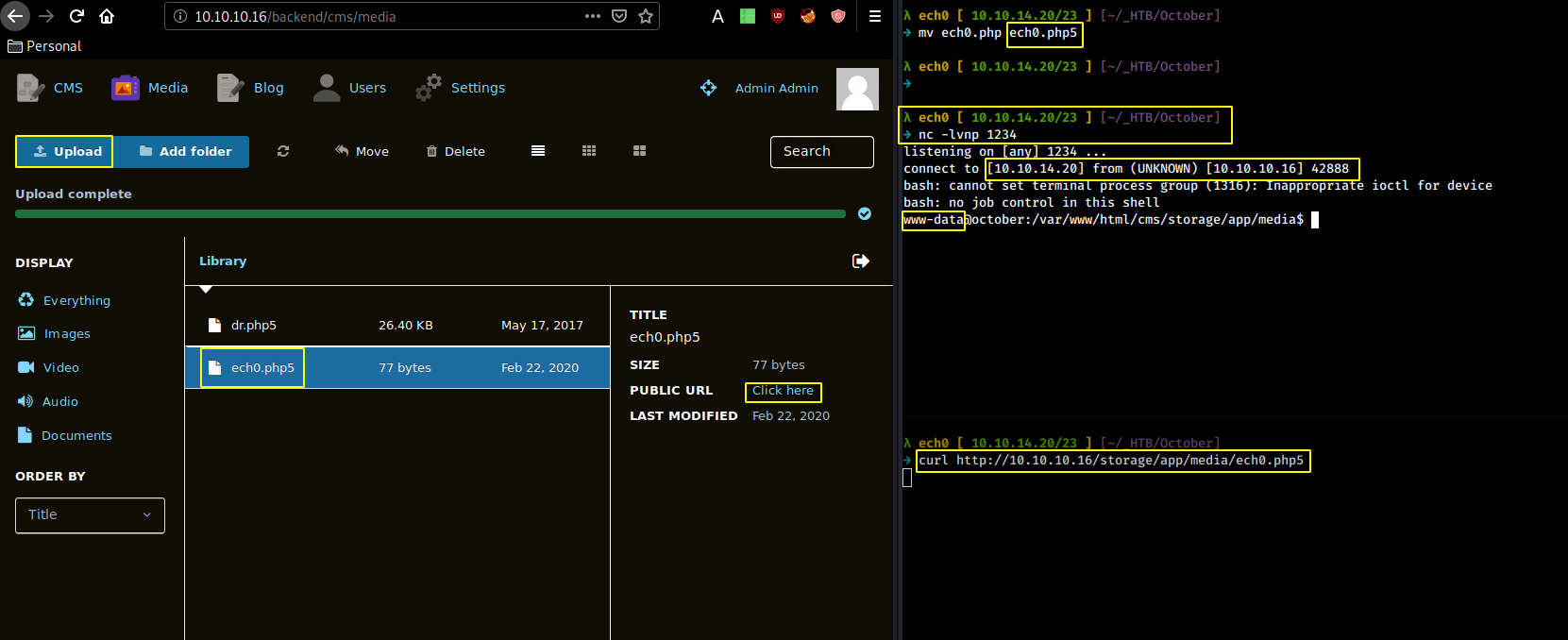Open the page actions three-dots menu
The height and width of the screenshot is (640, 1568).
point(593,16)
